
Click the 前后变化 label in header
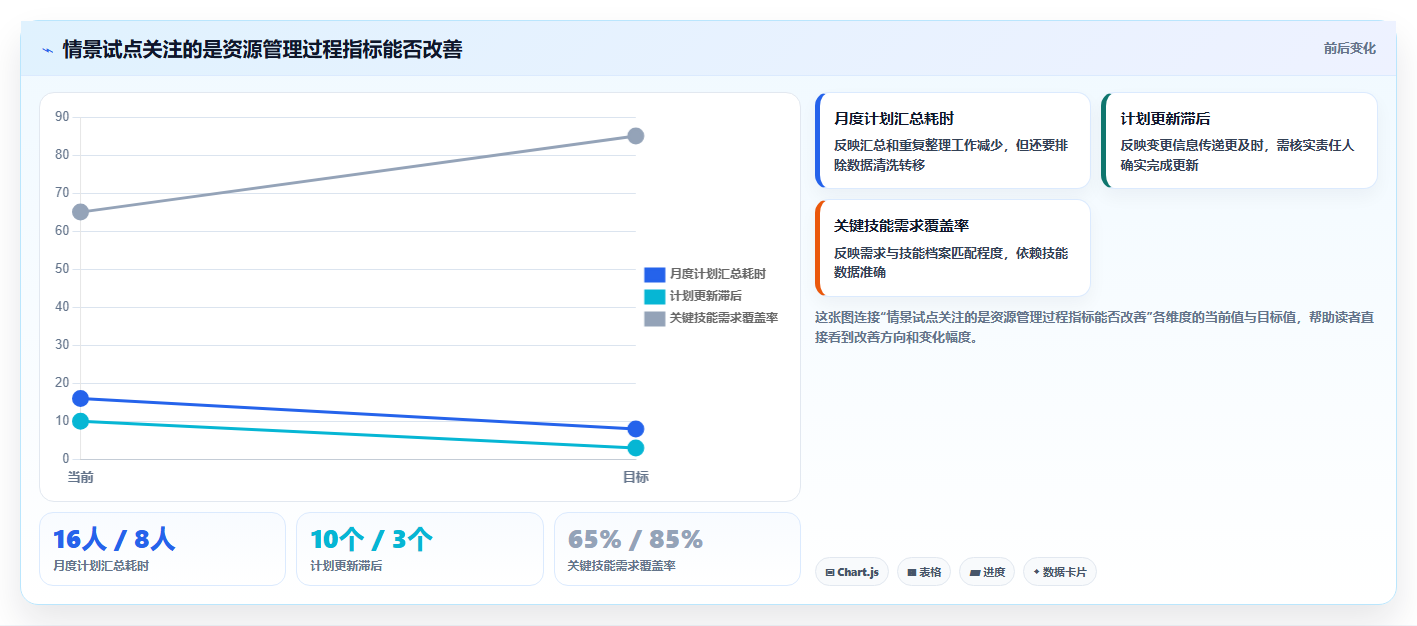click(x=1349, y=48)
